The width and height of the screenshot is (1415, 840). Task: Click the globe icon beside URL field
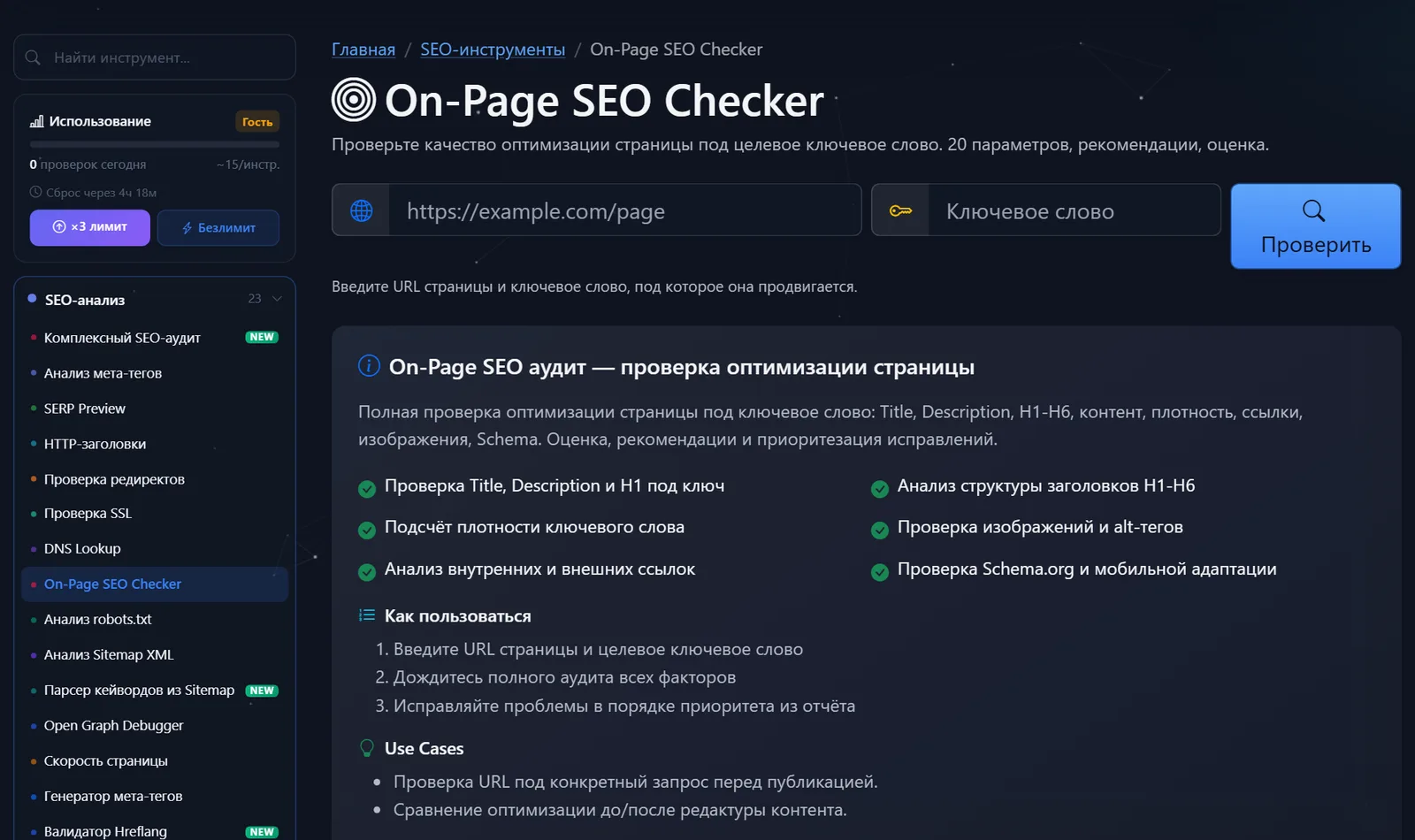pyautogui.click(x=361, y=210)
